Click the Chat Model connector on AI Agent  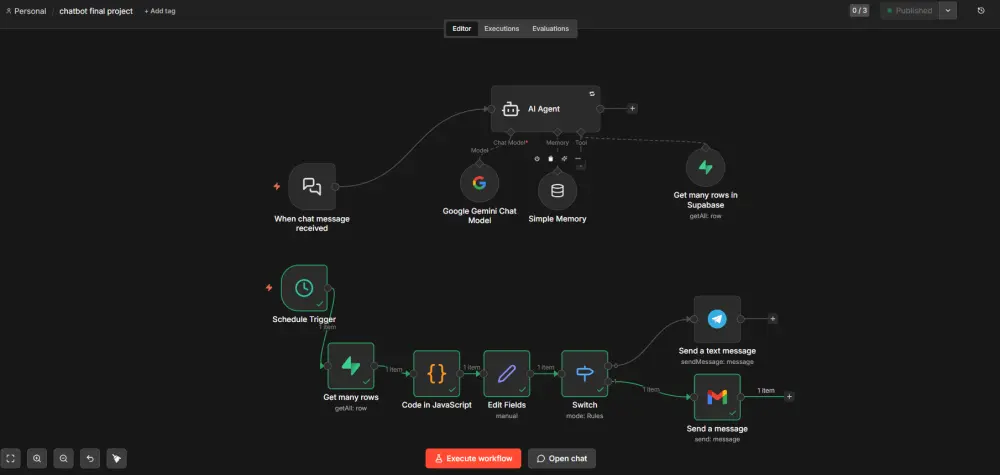(510, 132)
